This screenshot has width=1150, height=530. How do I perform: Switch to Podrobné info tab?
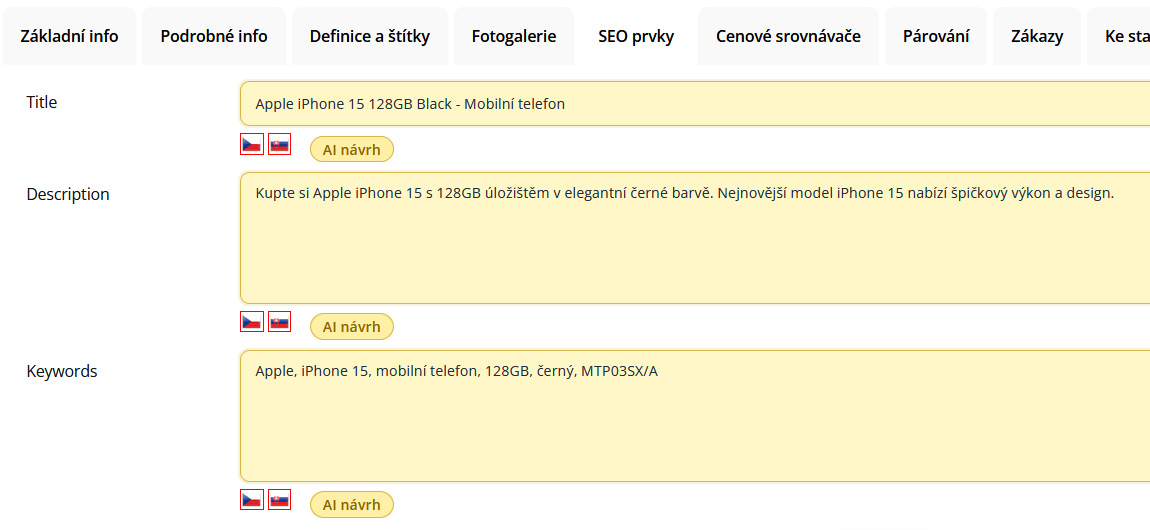click(x=214, y=36)
